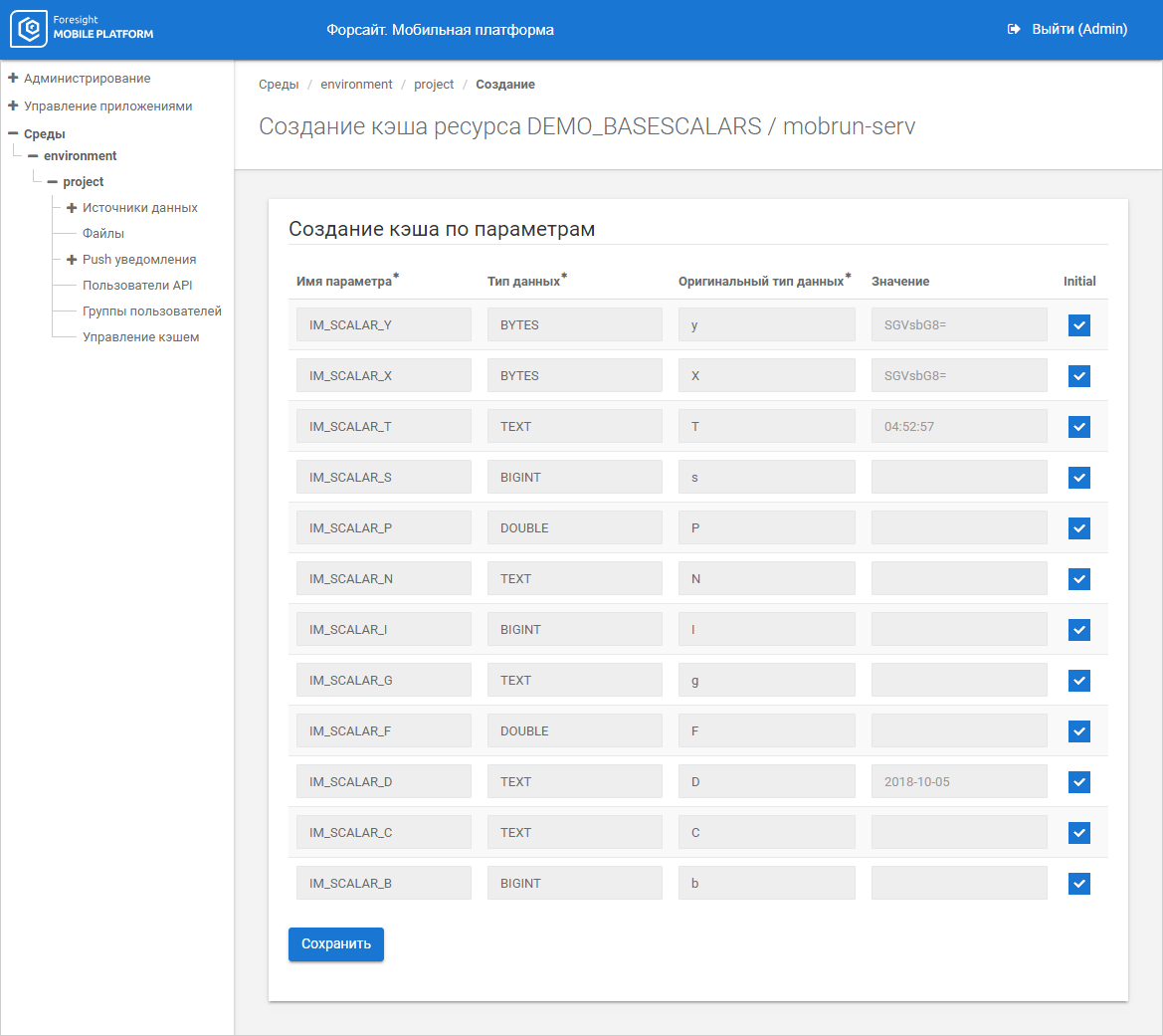Click the value field for IM_SCALAR_S
Viewport: 1163px width, 1036px height.
click(958, 478)
